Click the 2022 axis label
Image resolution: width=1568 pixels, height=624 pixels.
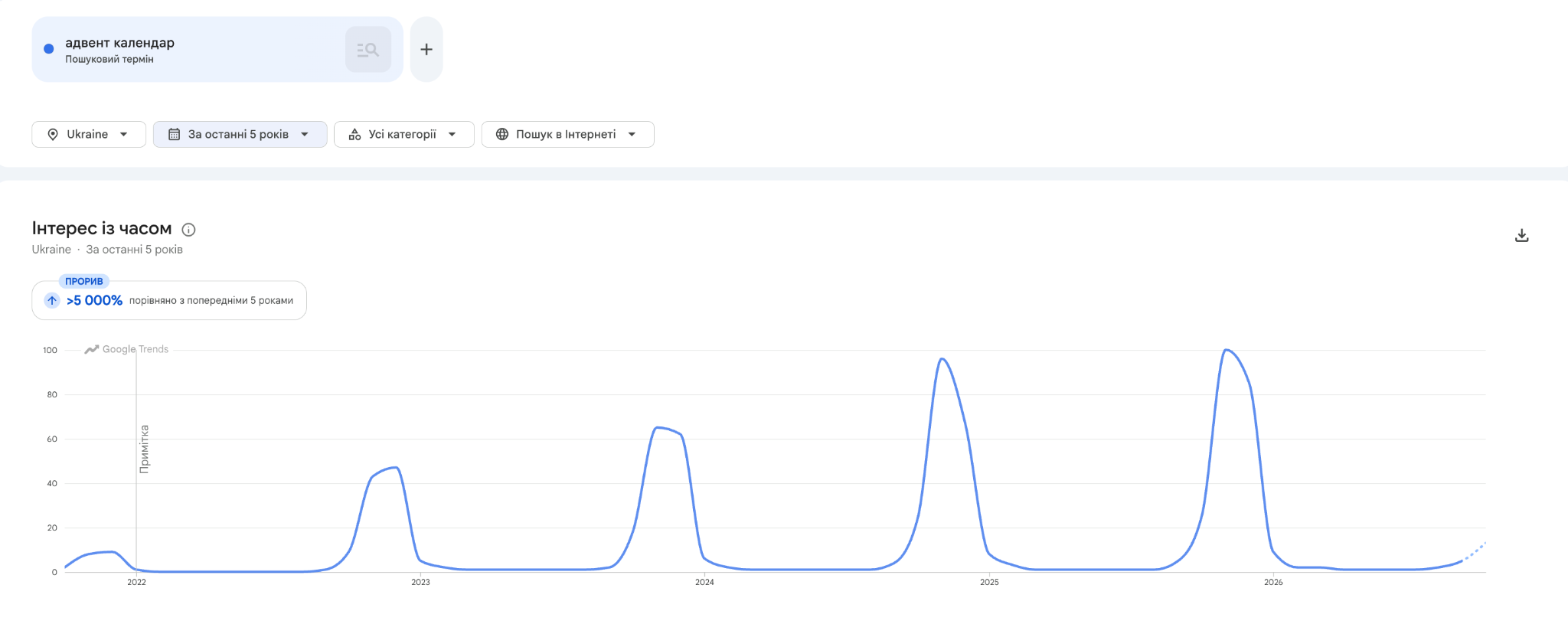[x=136, y=582]
